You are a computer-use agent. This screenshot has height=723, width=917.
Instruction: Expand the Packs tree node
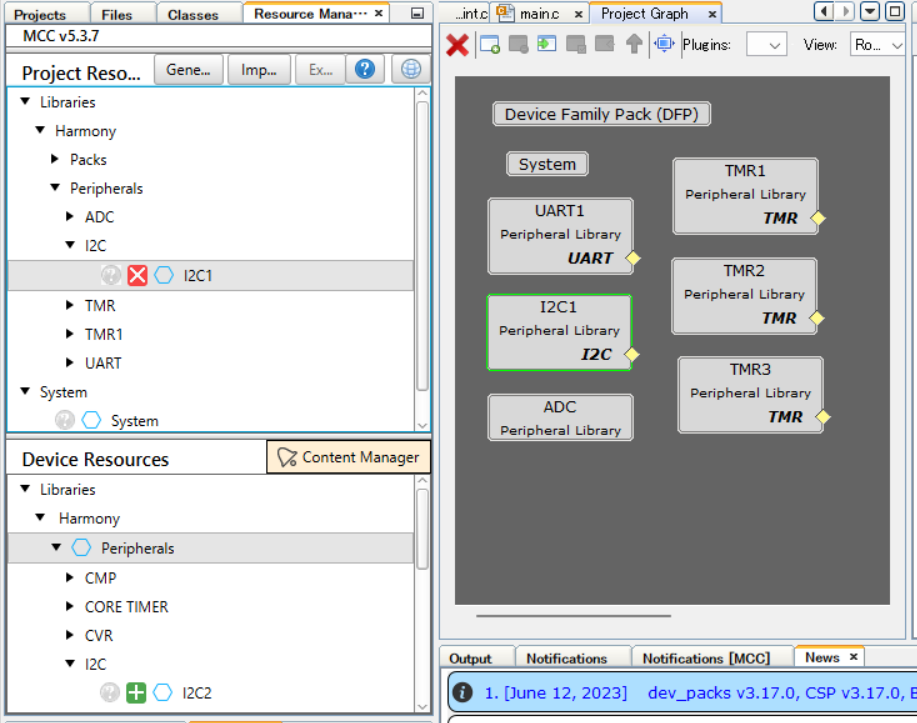[55, 159]
